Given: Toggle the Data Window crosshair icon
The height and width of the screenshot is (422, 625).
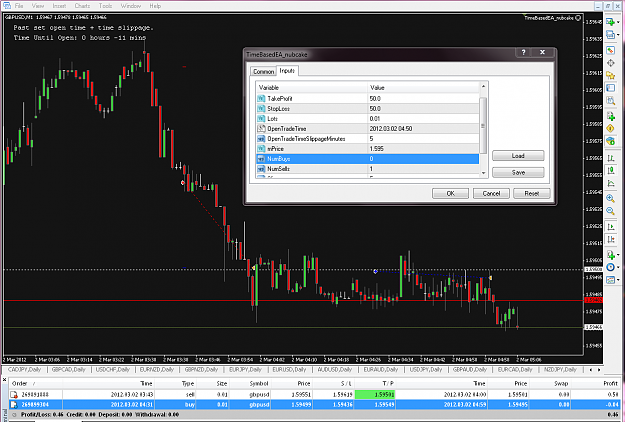Looking at the screenshot, I should (x=610, y=63).
